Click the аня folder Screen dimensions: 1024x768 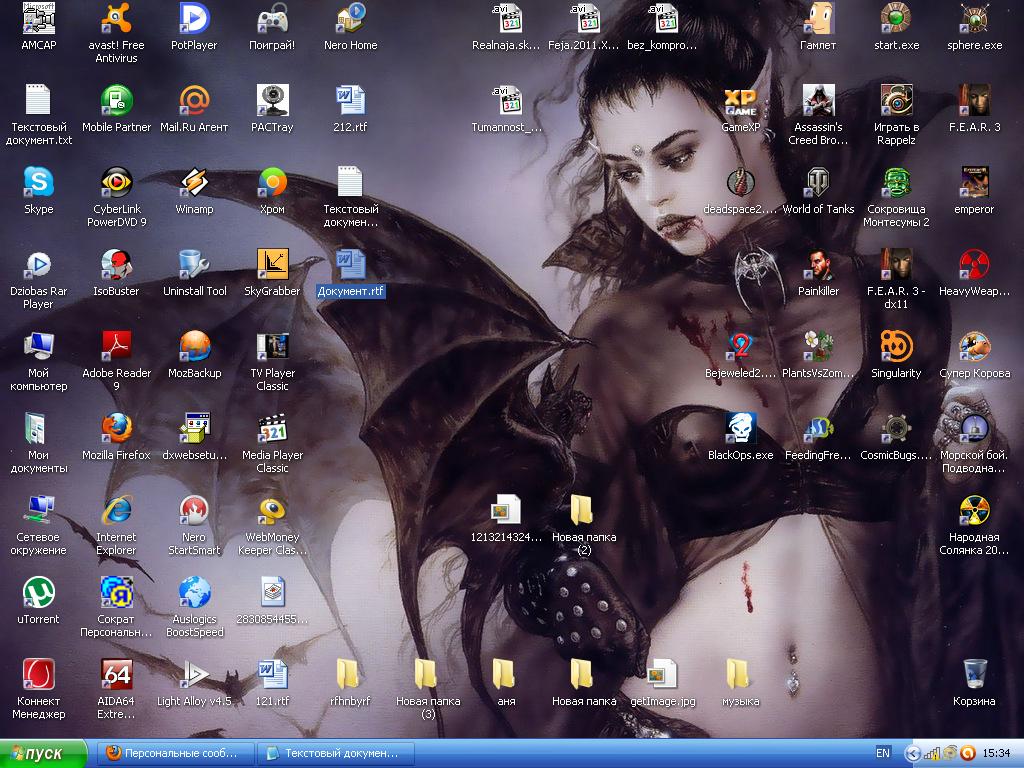pos(506,674)
